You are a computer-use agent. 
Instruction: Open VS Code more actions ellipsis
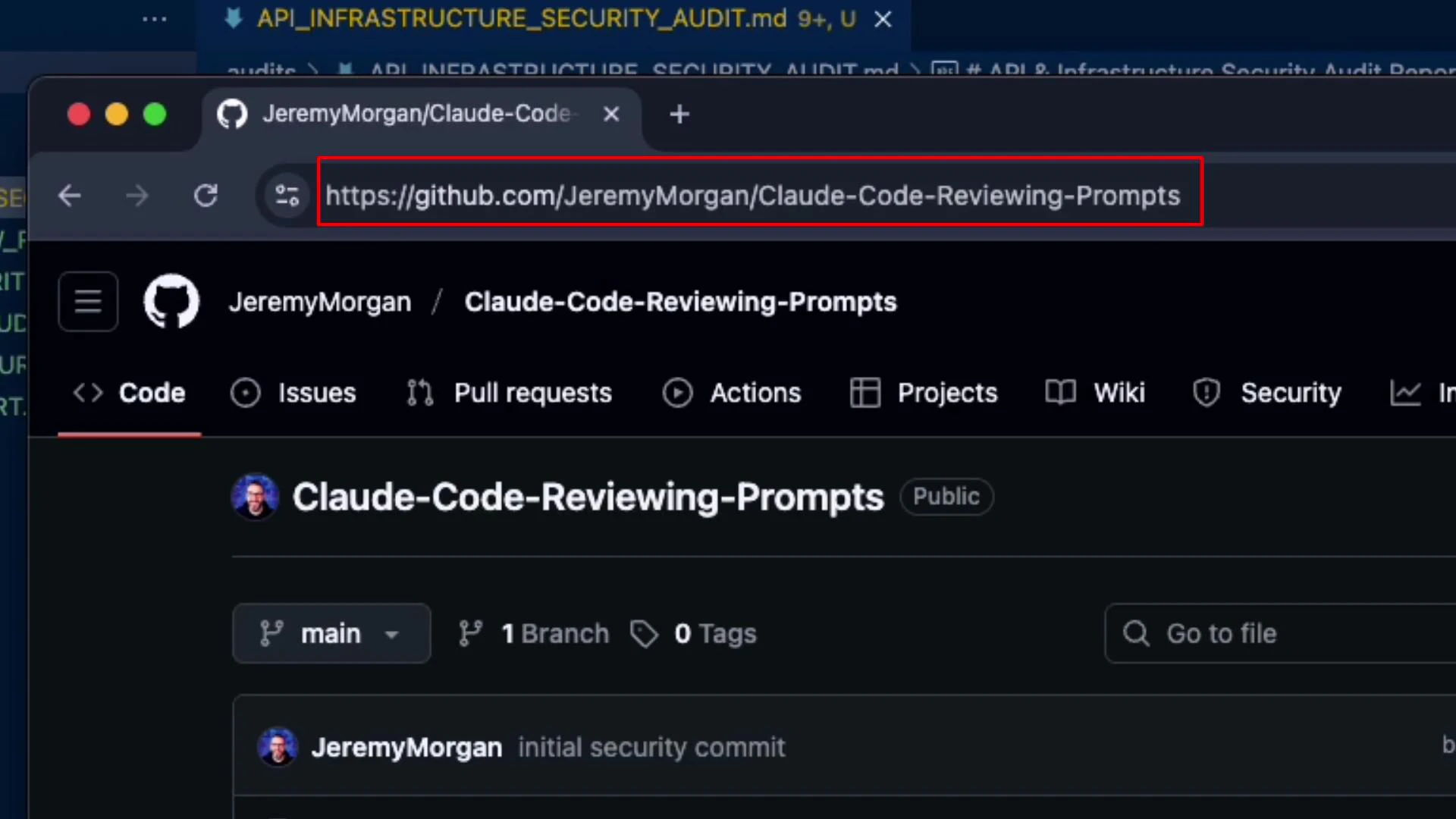[155, 19]
